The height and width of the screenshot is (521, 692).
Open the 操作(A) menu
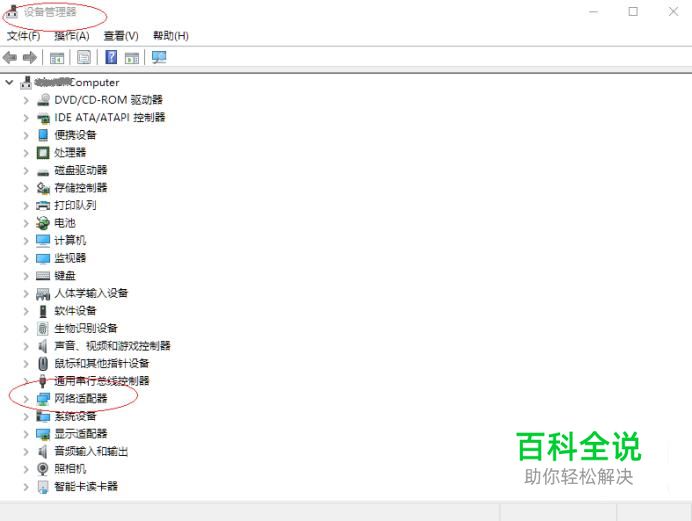[x=72, y=36]
